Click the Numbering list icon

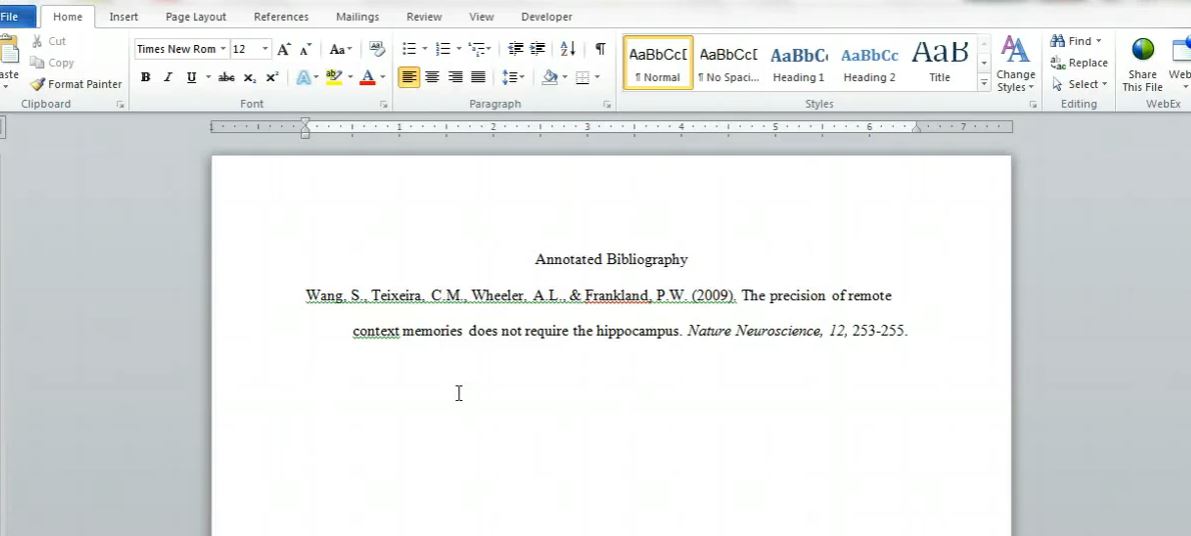(x=443, y=49)
